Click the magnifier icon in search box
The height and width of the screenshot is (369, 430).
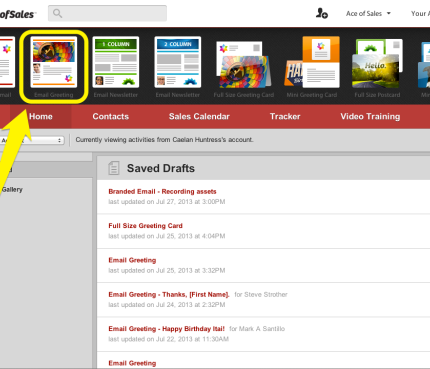pos(58,13)
